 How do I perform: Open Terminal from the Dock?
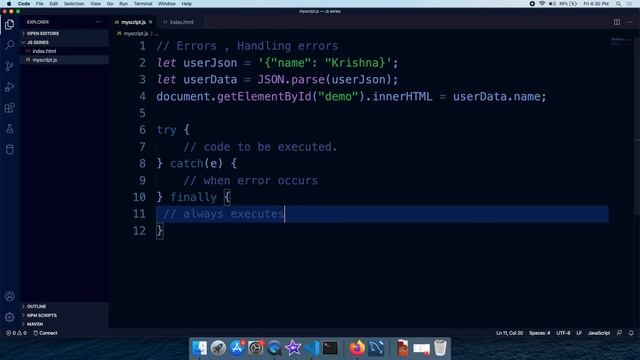pyautogui.click(x=330, y=348)
